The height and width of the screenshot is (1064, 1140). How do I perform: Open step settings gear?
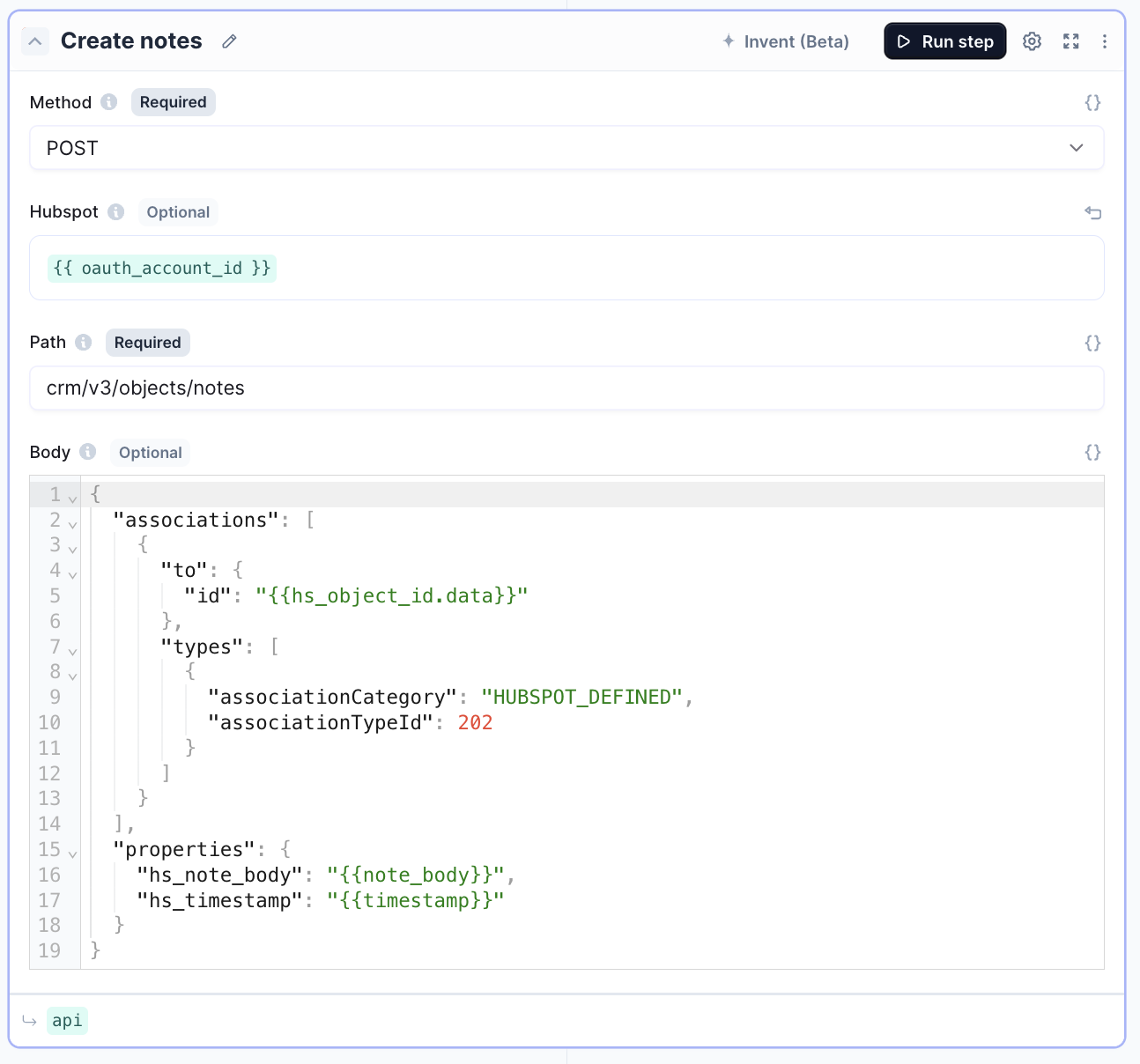[1032, 41]
